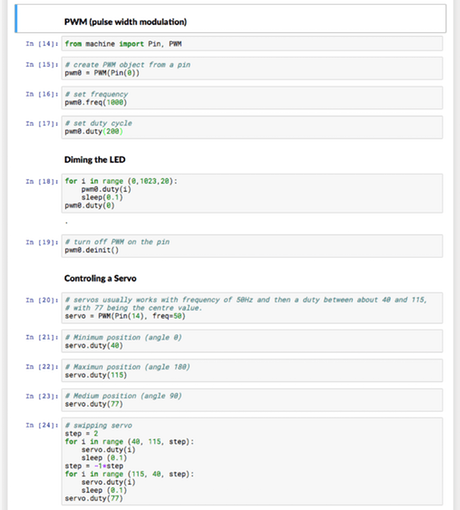460x510 pixels.
Task: Click the LED dimming for-loop code cell
Action: tap(252, 193)
